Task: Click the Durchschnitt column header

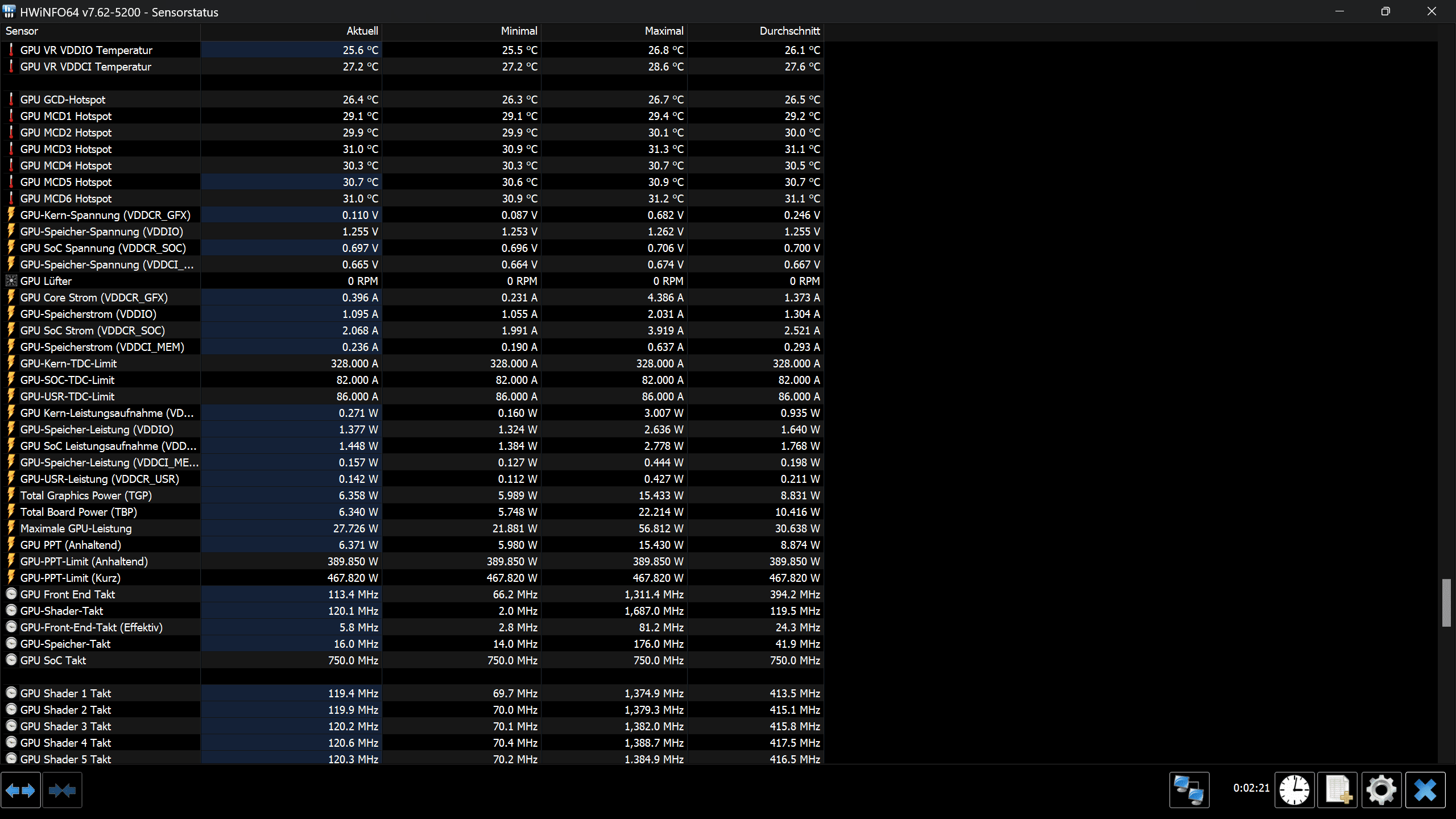Action: click(789, 31)
